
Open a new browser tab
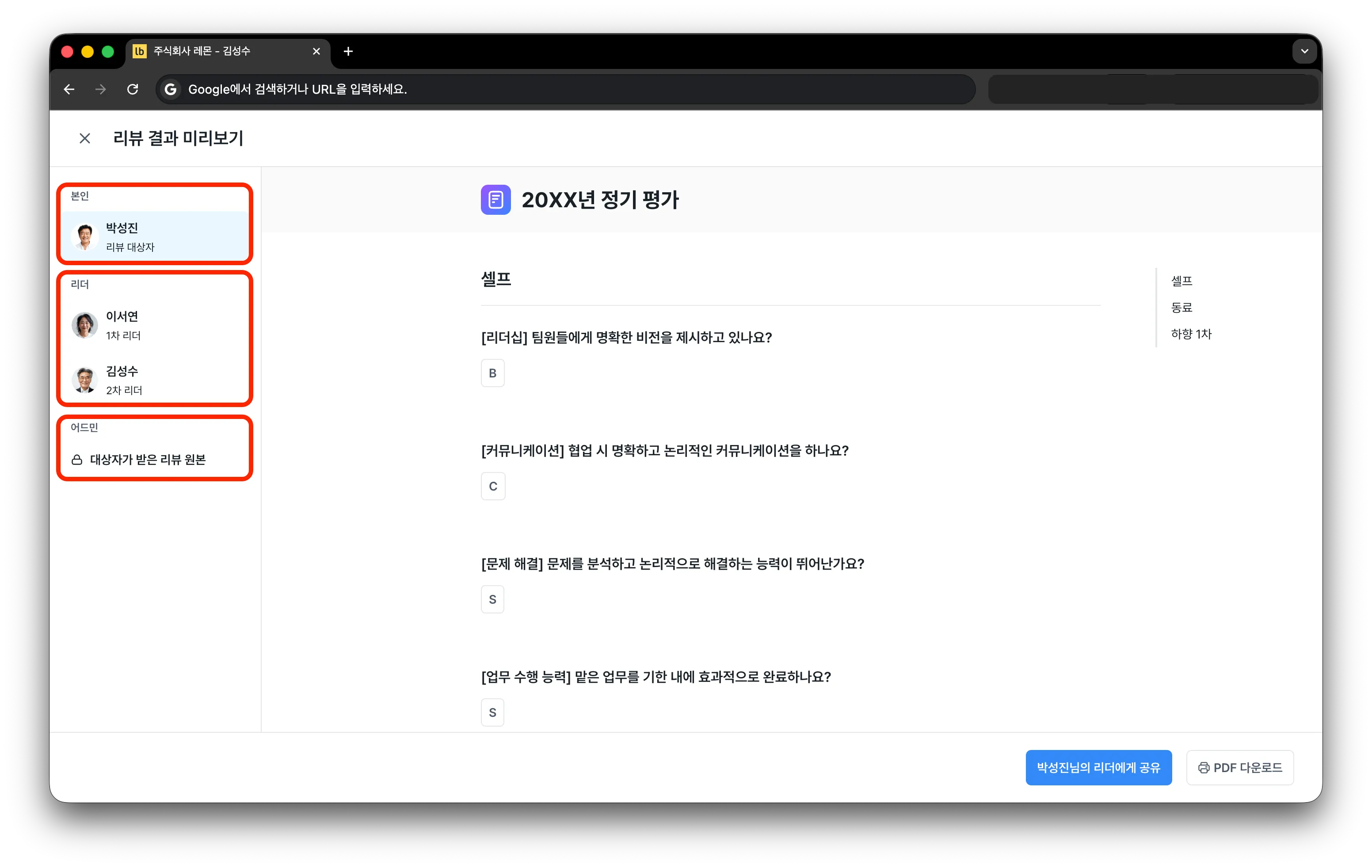[x=348, y=51]
